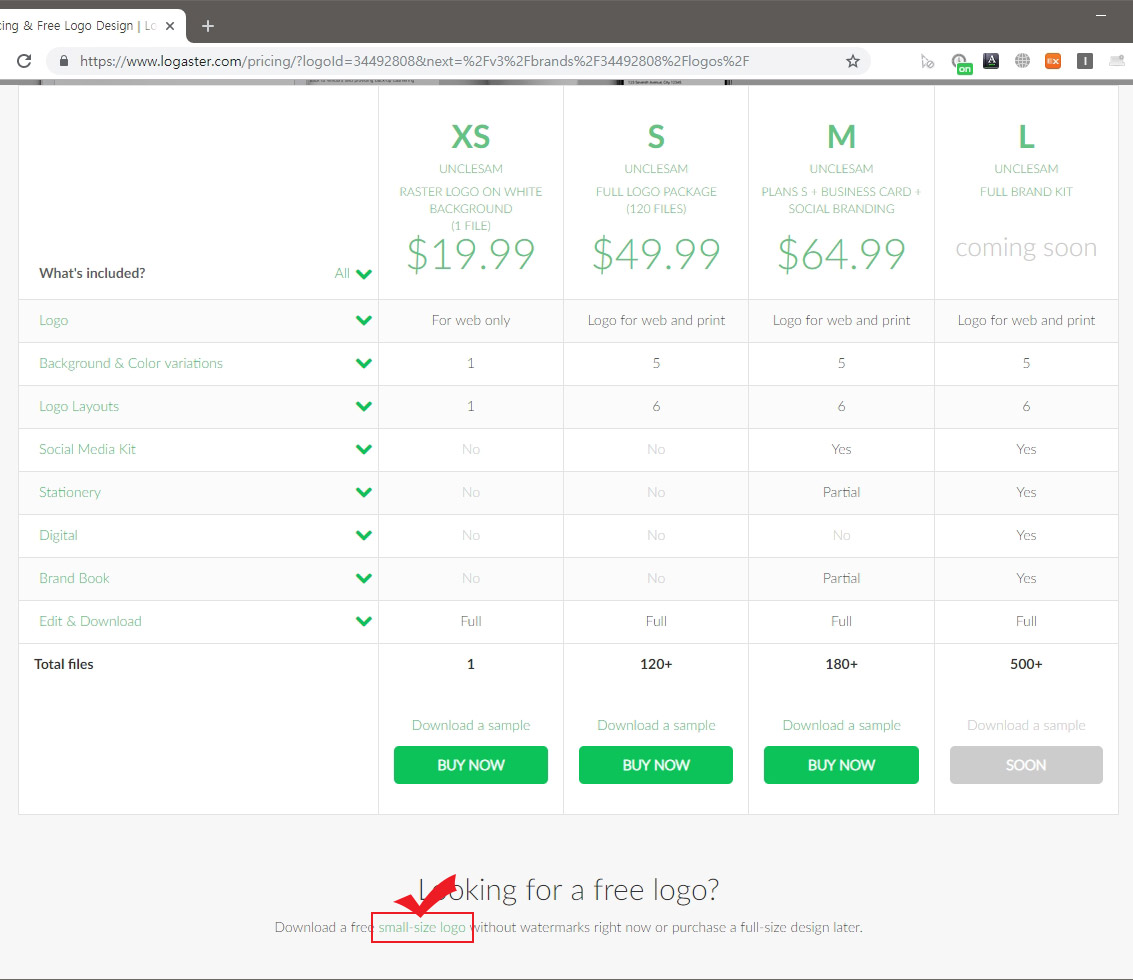The width and height of the screenshot is (1133, 980).
Task: Expand the Logo Layouts chevron
Action: click(x=363, y=406)
